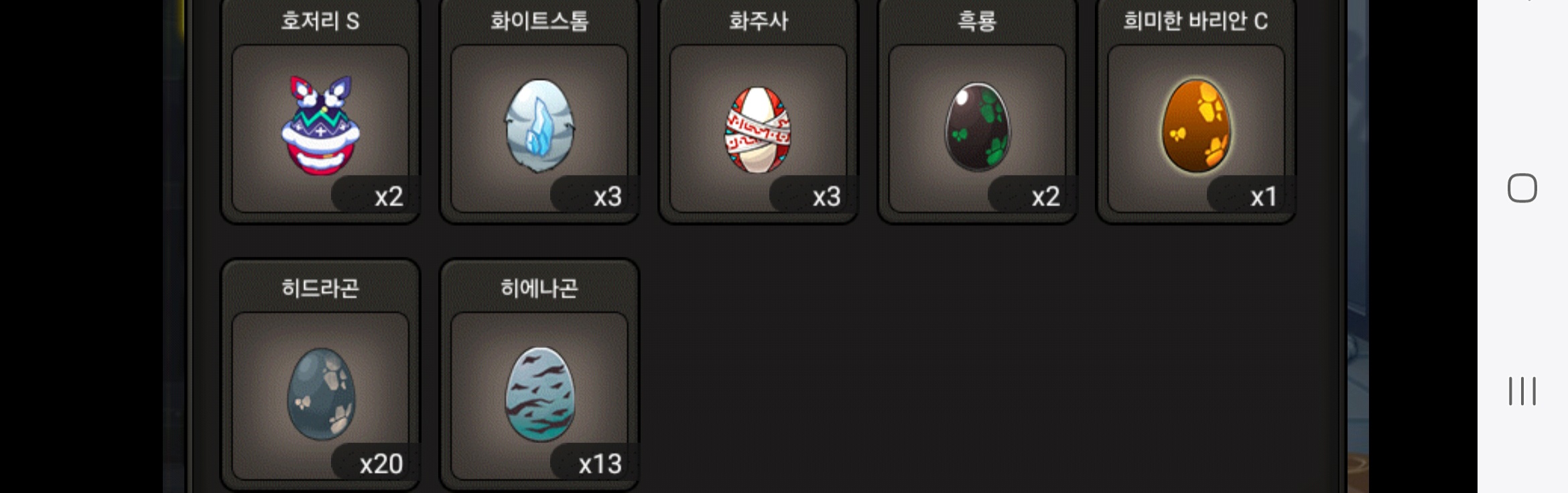Choose the 화주사 bandaged egg
1568x493 pixels.
(758, 129)
